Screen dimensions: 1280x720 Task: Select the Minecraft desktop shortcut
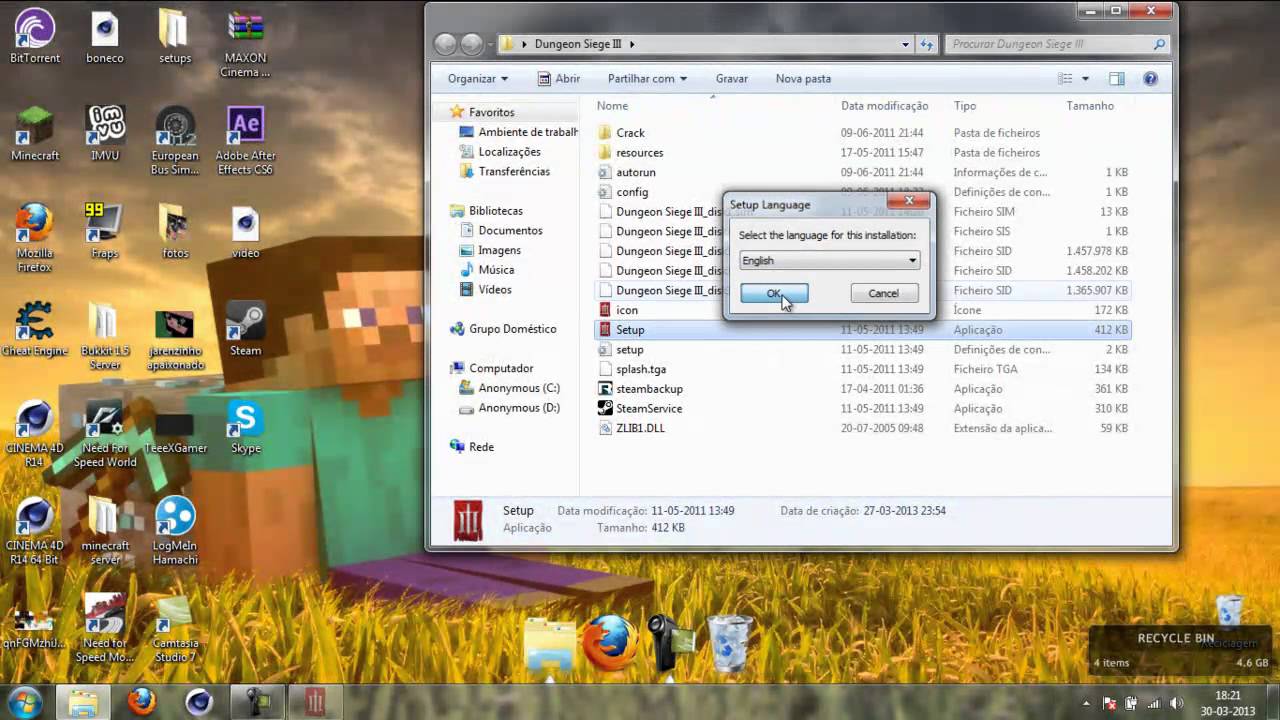35,133
